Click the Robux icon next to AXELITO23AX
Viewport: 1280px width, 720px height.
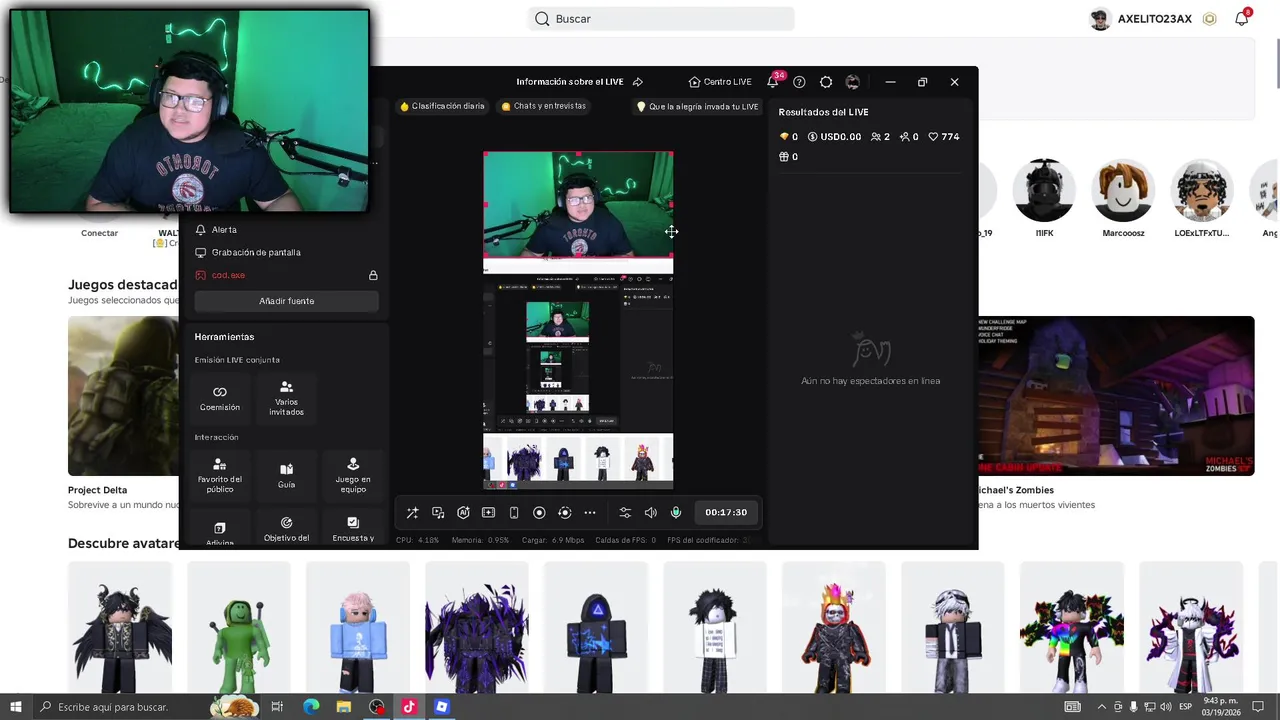pos(1210,19)
